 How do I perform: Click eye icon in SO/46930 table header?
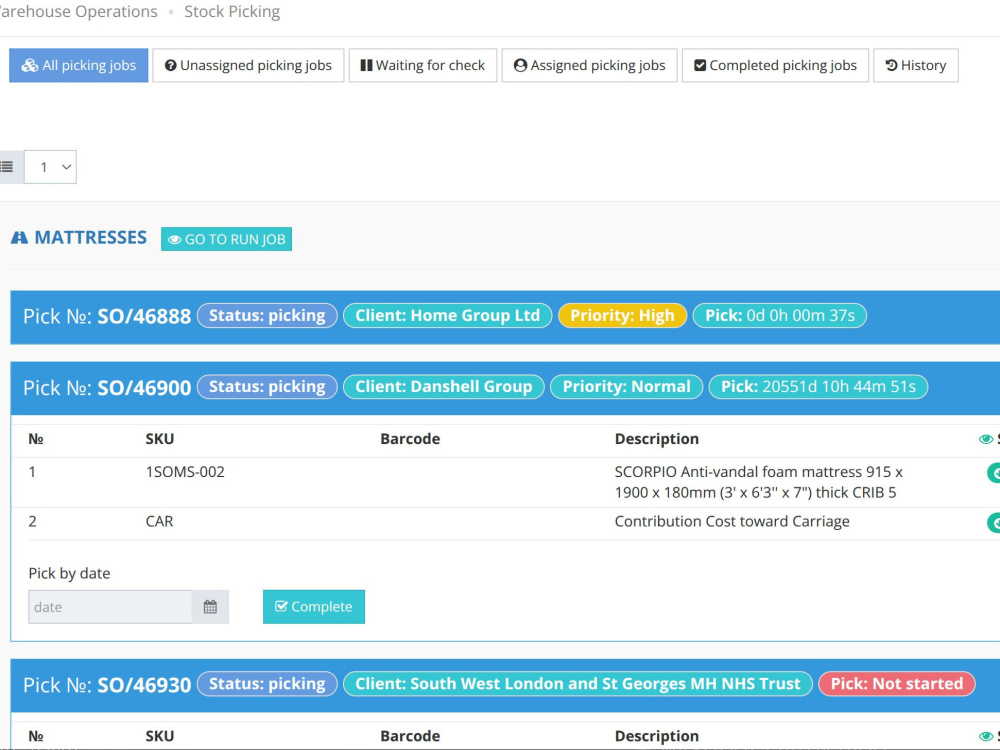986,737
